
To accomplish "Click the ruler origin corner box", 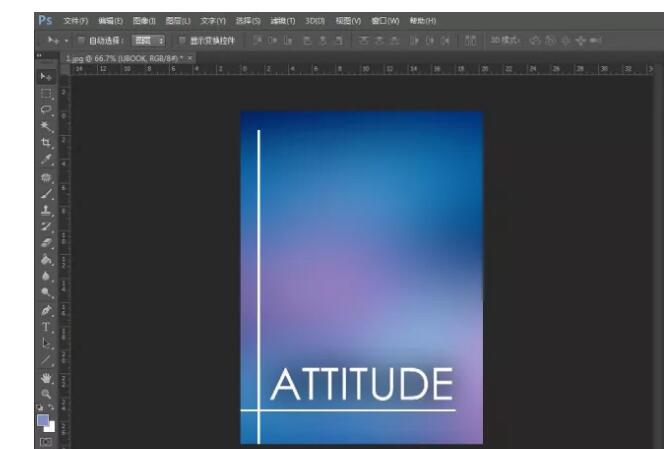I will (65, 69).
